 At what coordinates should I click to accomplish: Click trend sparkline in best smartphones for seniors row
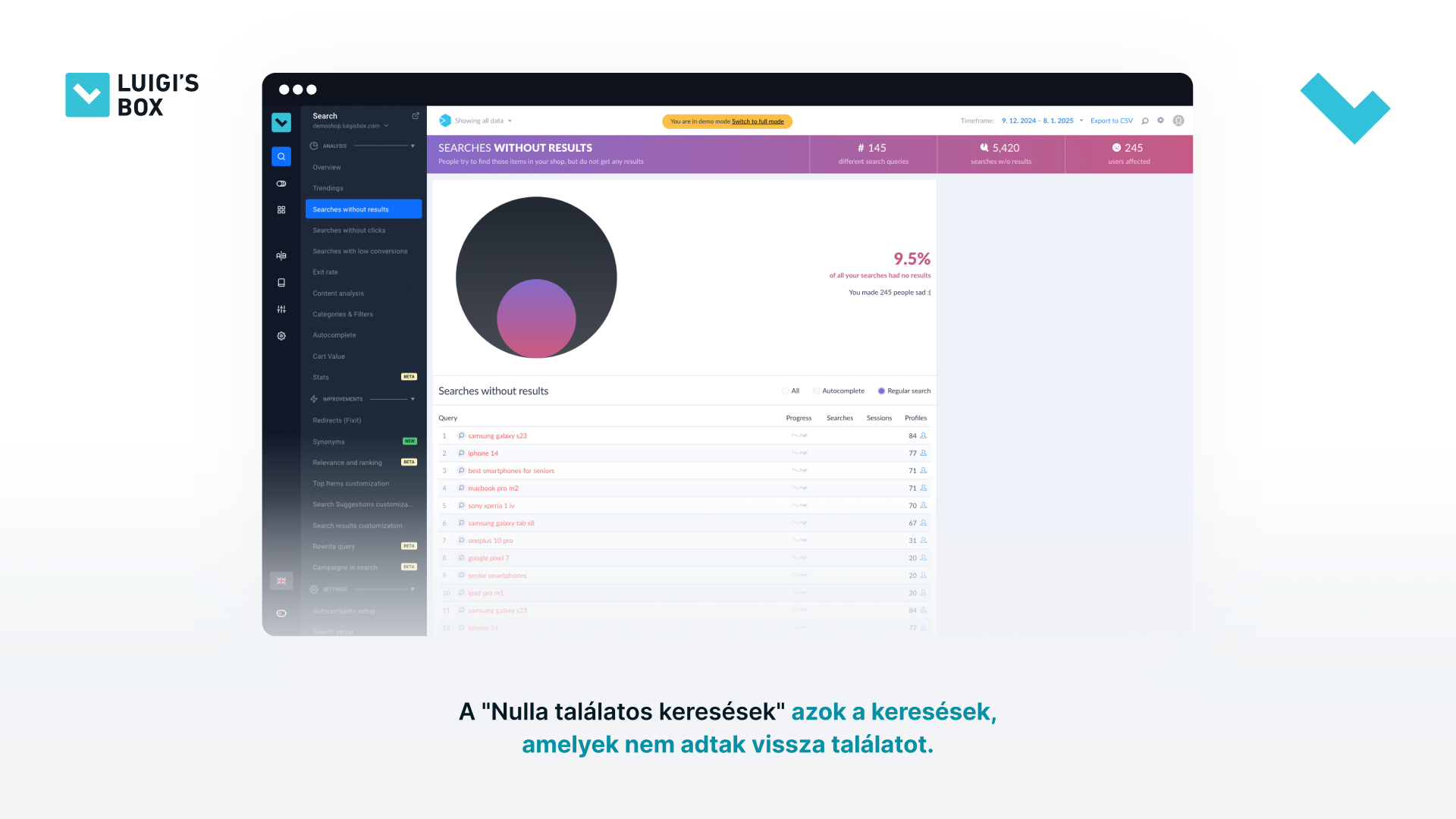click(x=799, y=470)
